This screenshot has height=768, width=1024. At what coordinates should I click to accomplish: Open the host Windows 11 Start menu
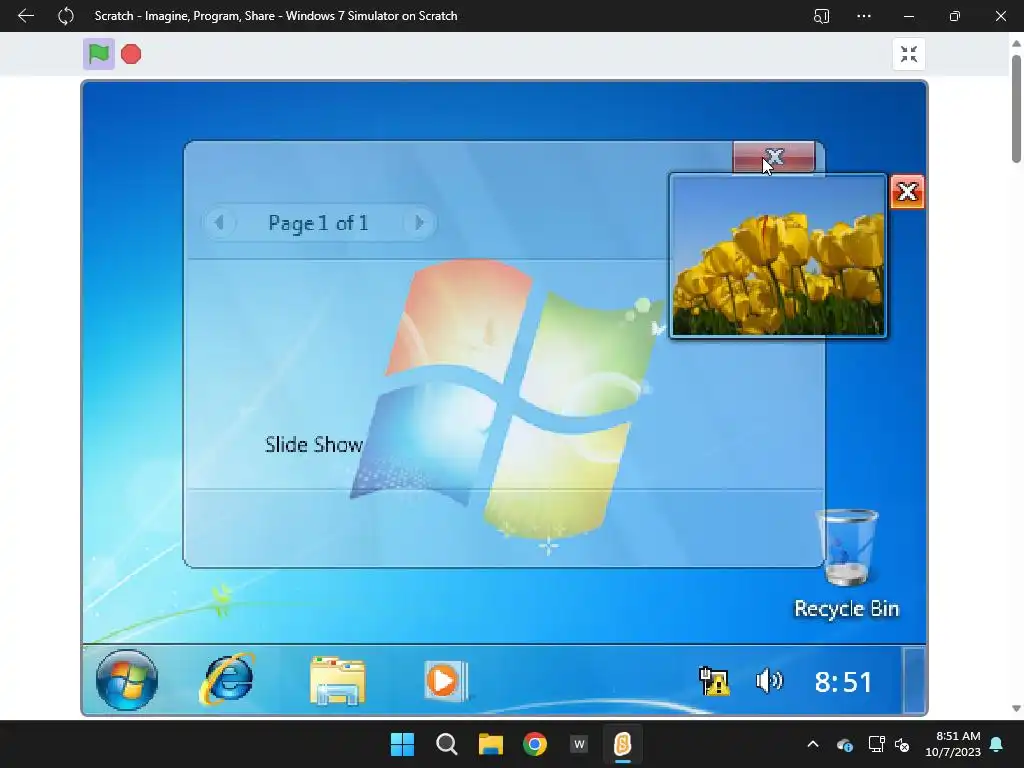click(x=402, y=744)
